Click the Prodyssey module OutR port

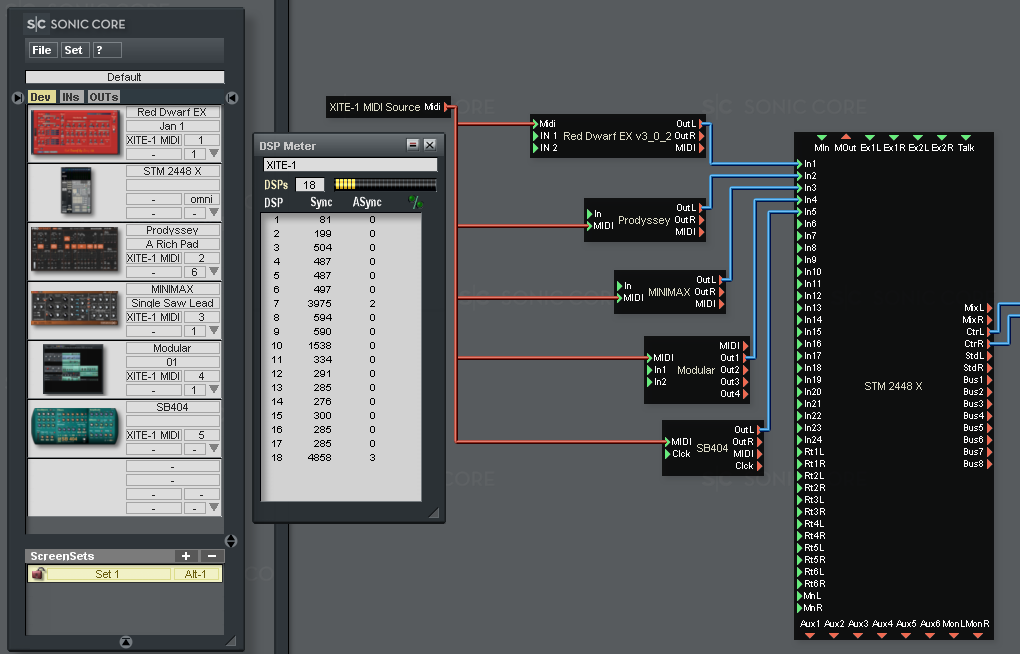(x=702, y=220)
